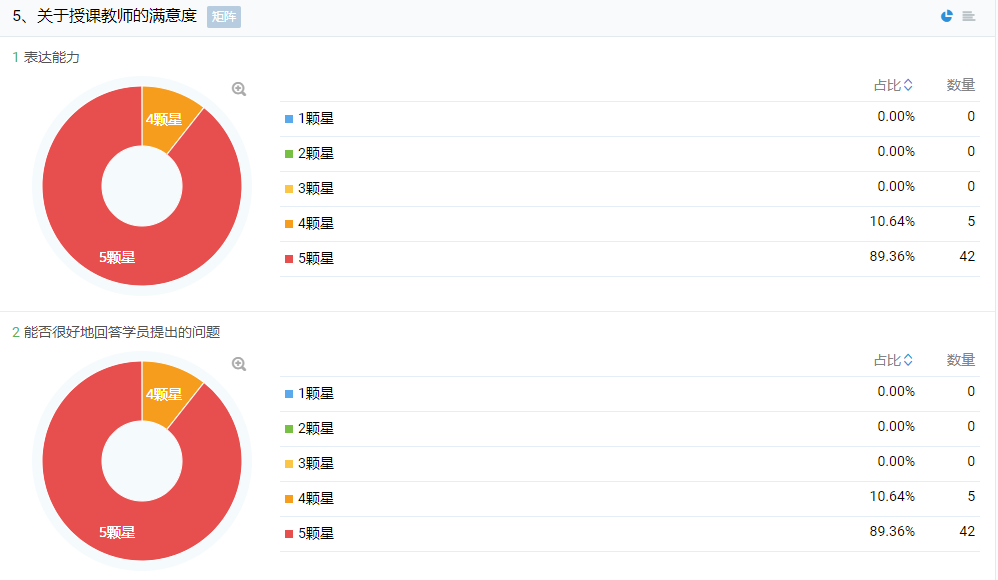Click 5颗星 row label in 表达能力 table
The height and width of the screenshot is (580, 998).
[x=316, y=258]
